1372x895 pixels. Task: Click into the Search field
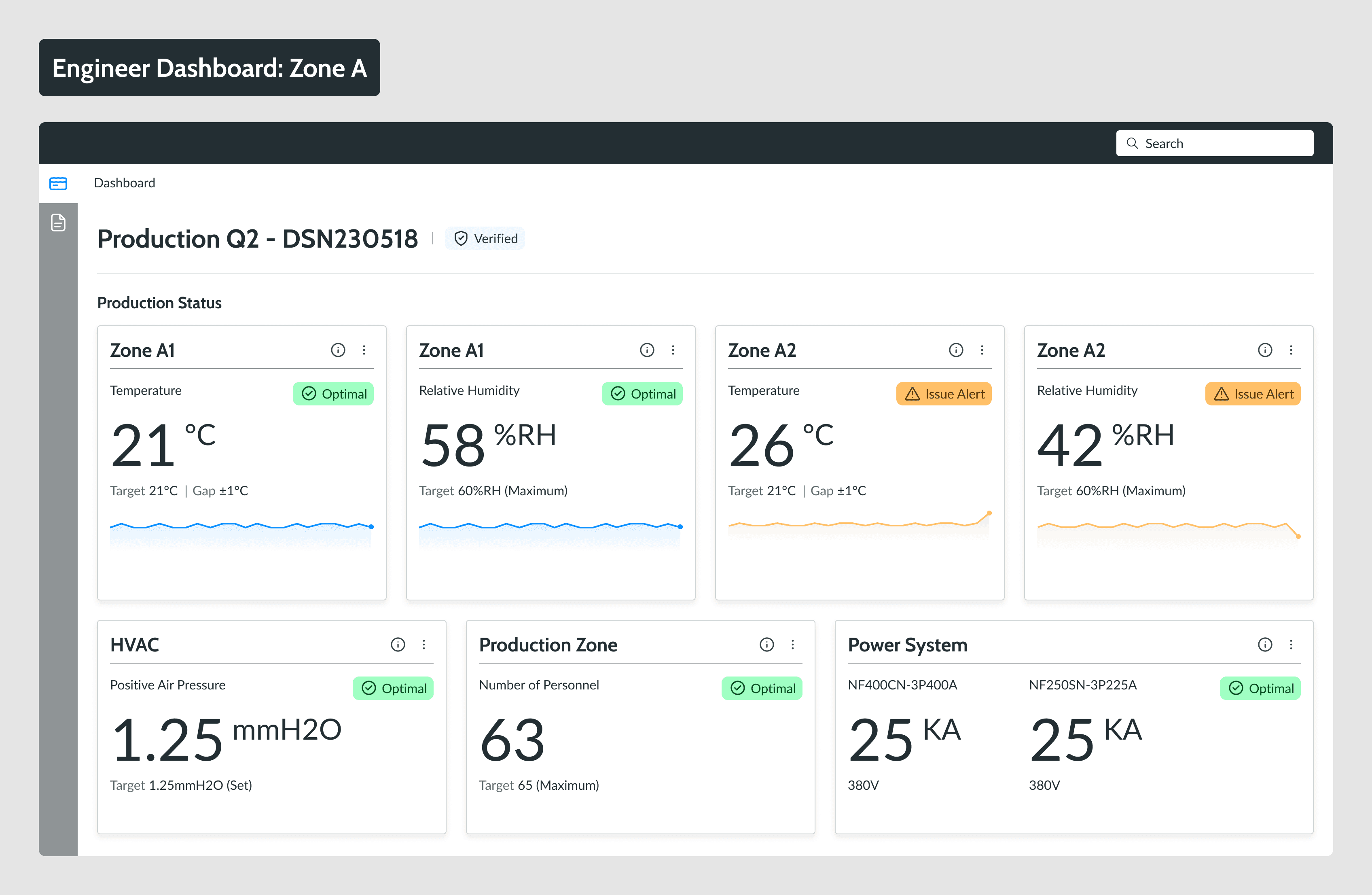click(x=1214, y=144)
